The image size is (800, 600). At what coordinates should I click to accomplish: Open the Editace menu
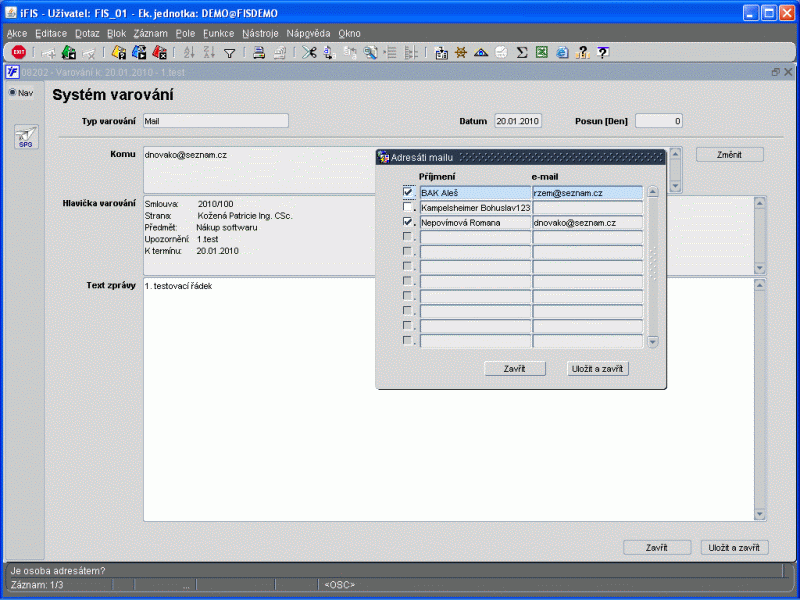pyautogui.click(x=51, y=34)
